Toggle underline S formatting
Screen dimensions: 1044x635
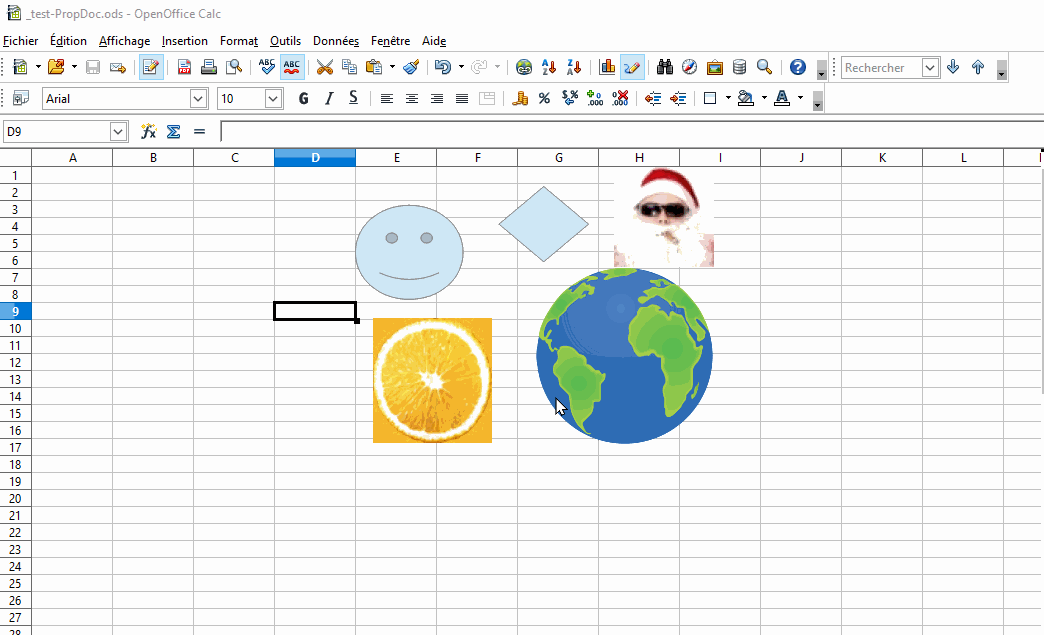[354, 99]
